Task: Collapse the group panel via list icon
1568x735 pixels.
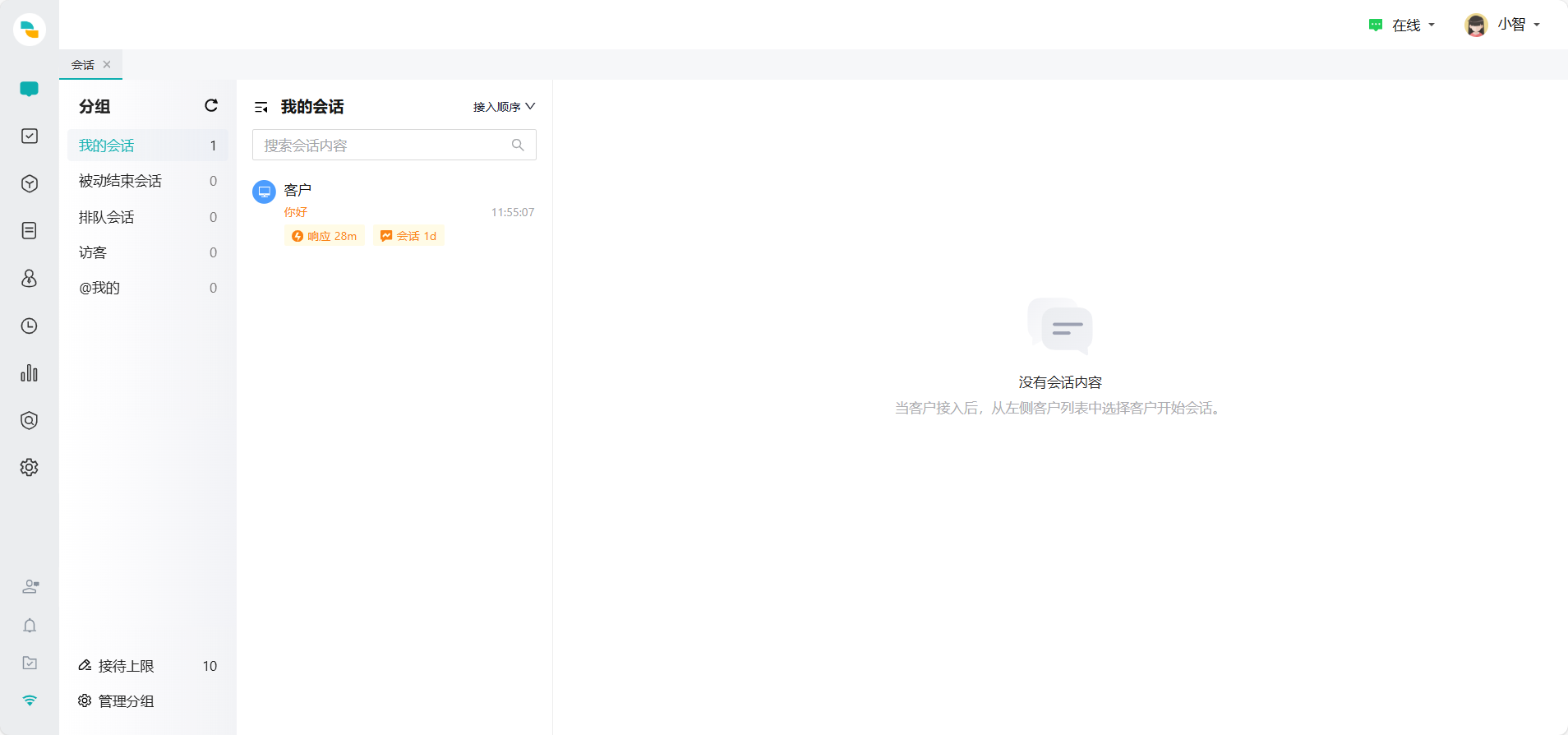Action: click(x=261, y=107)
